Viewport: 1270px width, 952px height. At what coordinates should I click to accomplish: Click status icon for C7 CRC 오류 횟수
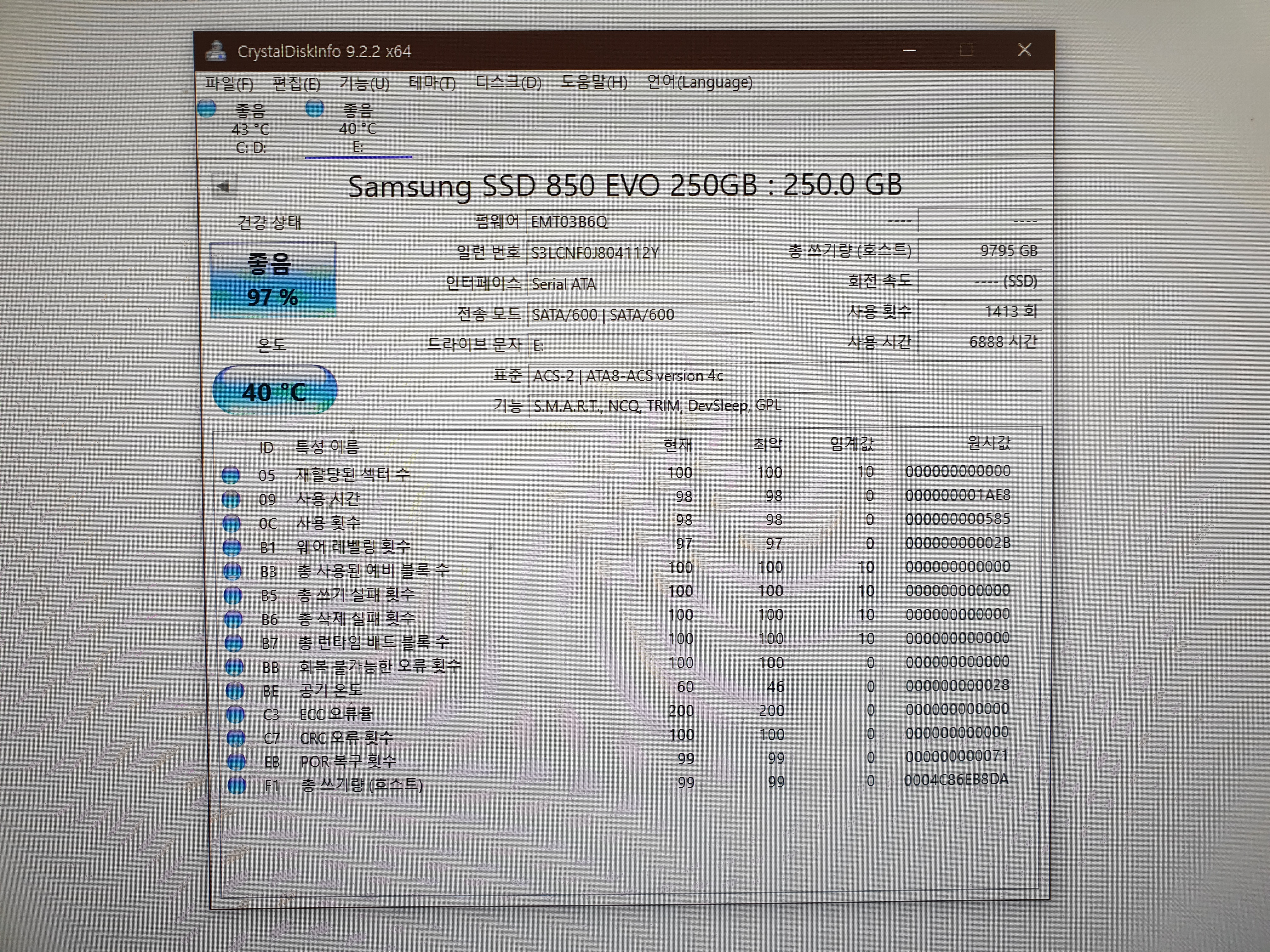(x=236, y=738)
